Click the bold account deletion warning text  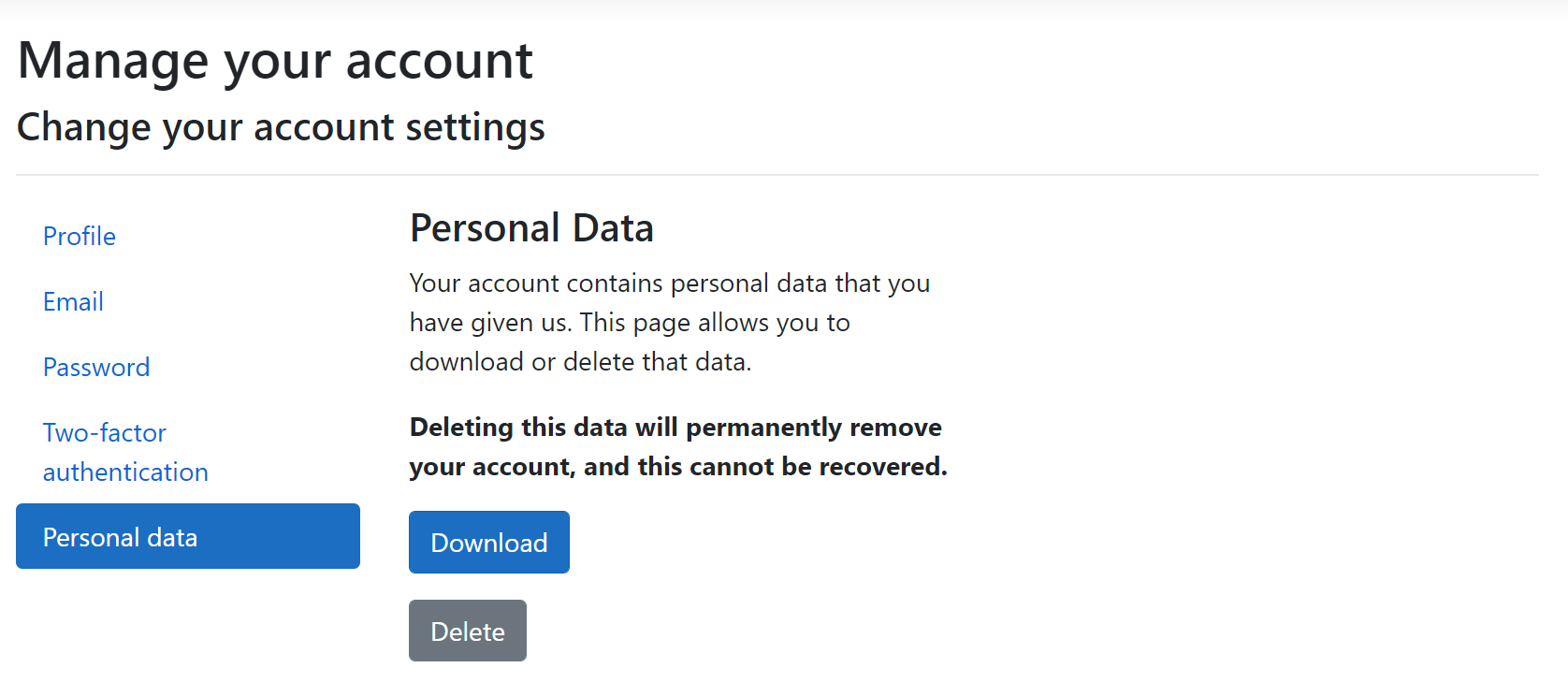tap(677, 447)
